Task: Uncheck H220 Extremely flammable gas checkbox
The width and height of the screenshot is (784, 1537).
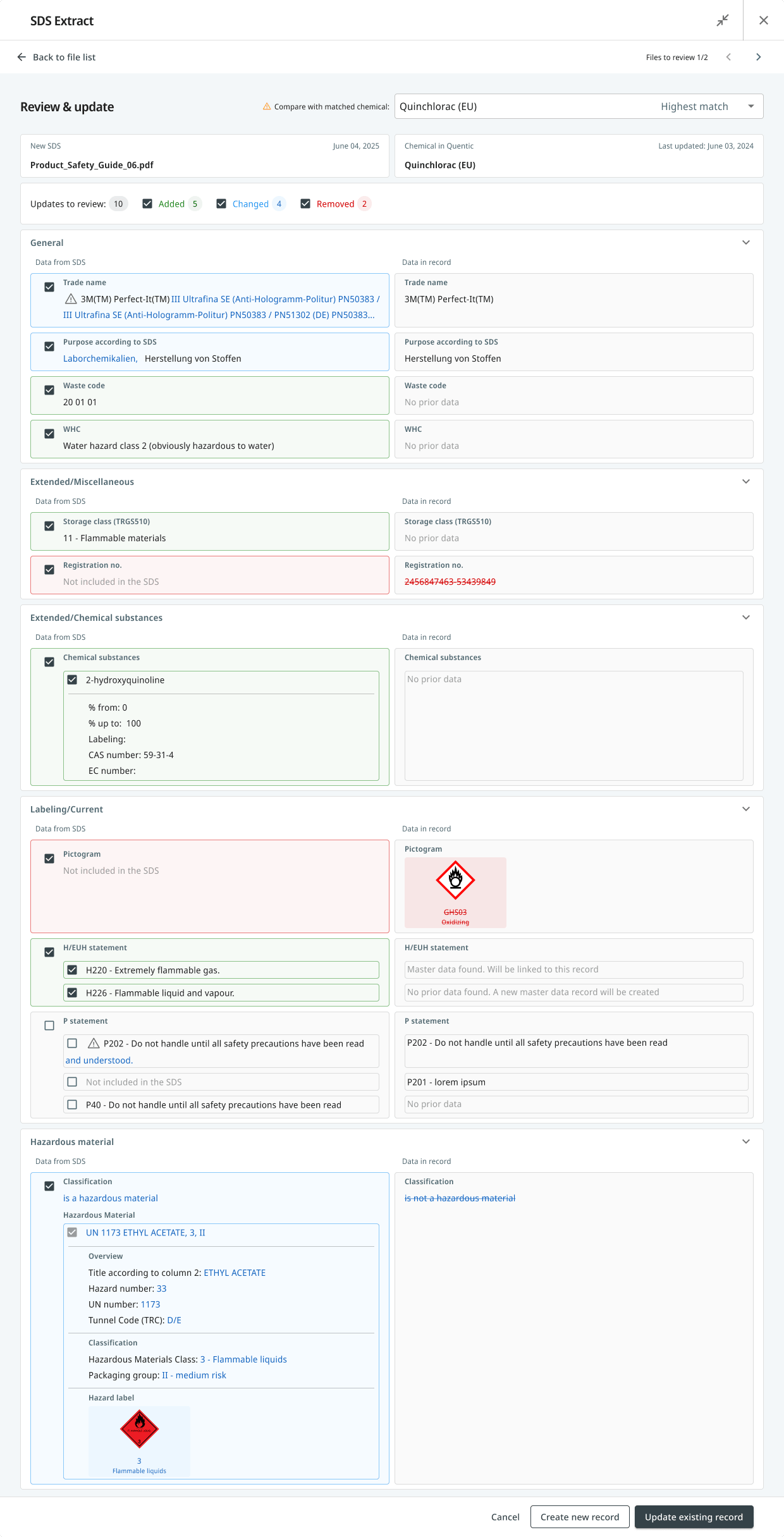Action: click(x=72, y=970)
